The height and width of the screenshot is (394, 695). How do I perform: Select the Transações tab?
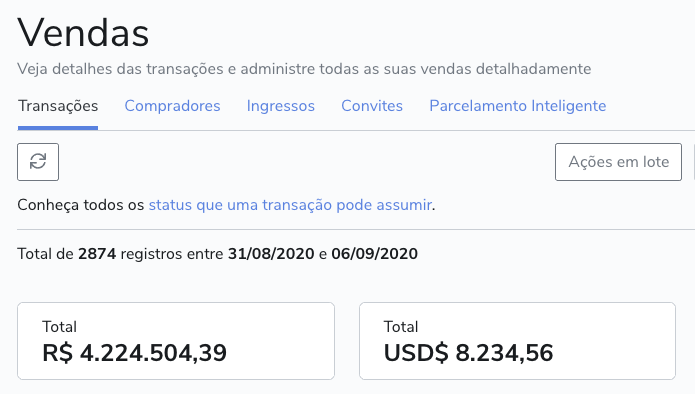pos(58,106)
